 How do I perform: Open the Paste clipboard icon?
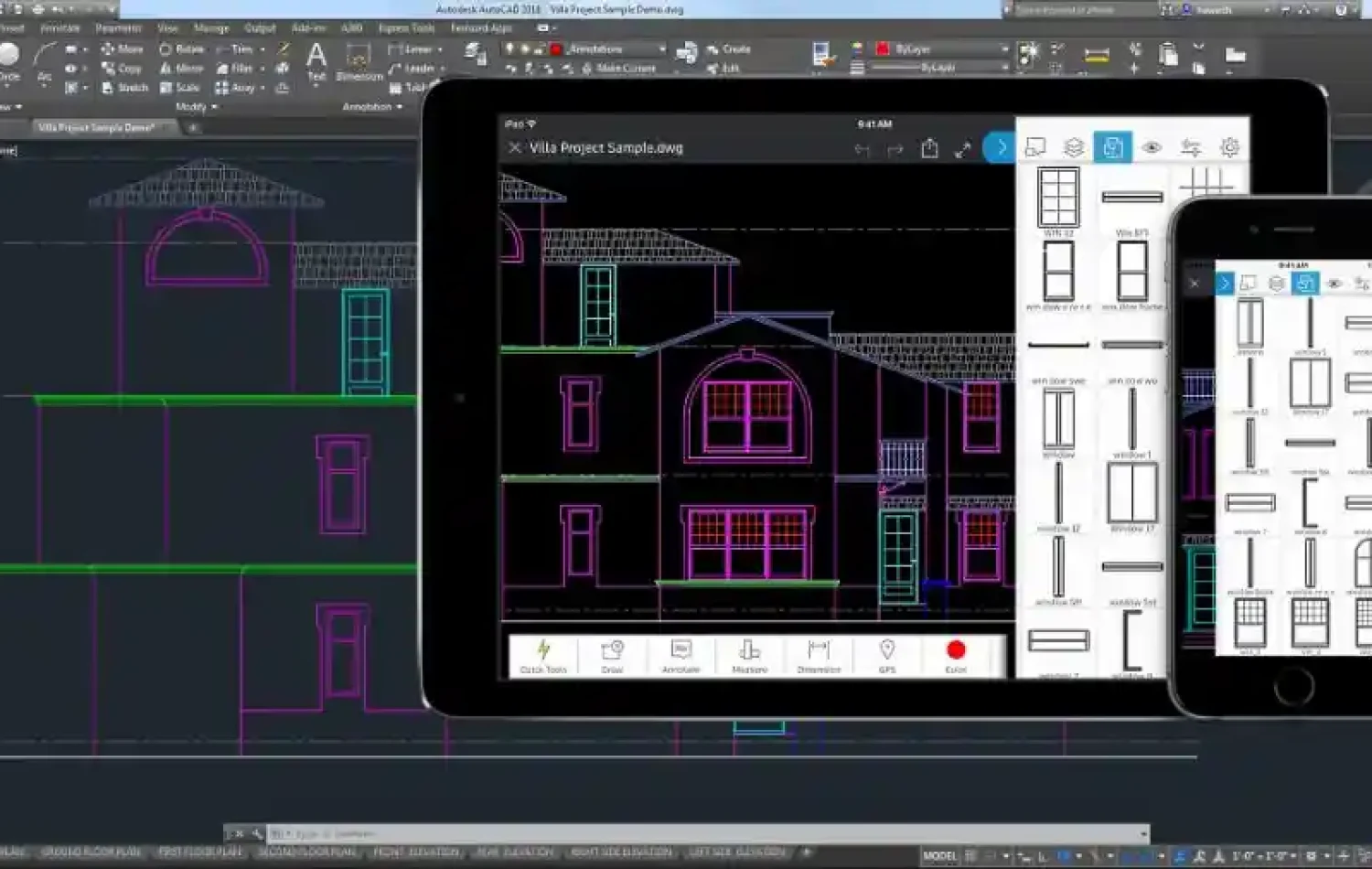click(x=1168, y=55)
